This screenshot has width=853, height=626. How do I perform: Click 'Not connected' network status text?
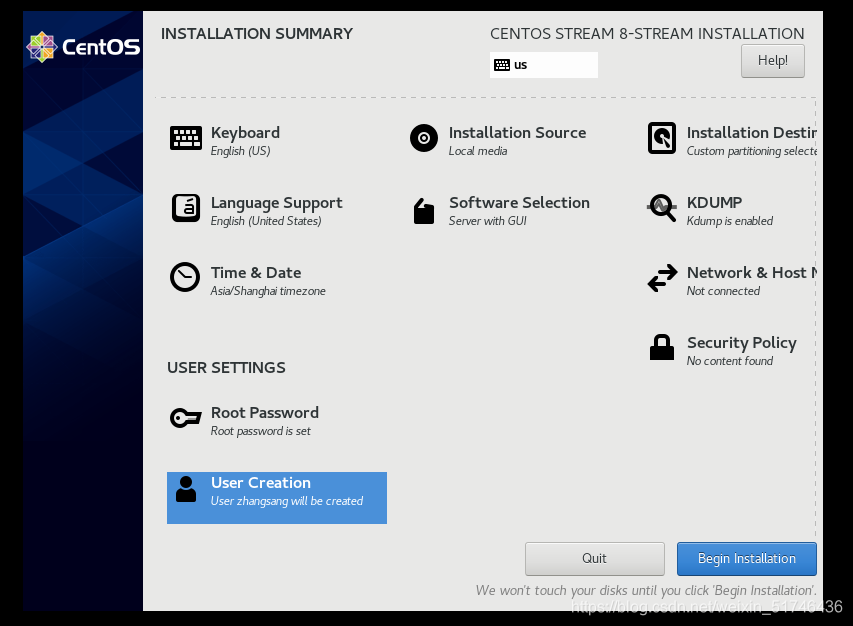point(723,291)
